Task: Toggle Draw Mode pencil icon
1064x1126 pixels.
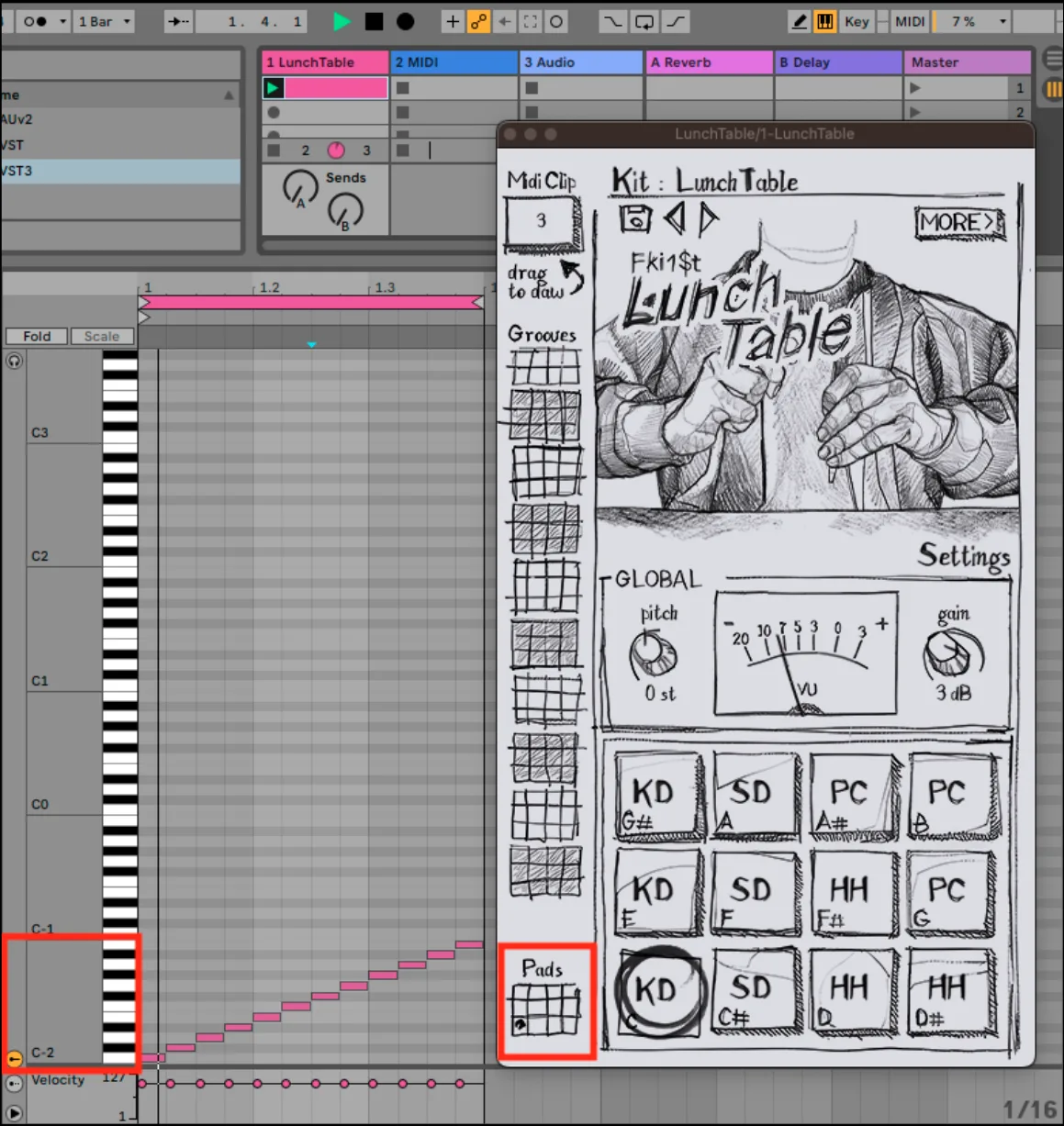Action: pyautogui.click(x=800, y=21)
